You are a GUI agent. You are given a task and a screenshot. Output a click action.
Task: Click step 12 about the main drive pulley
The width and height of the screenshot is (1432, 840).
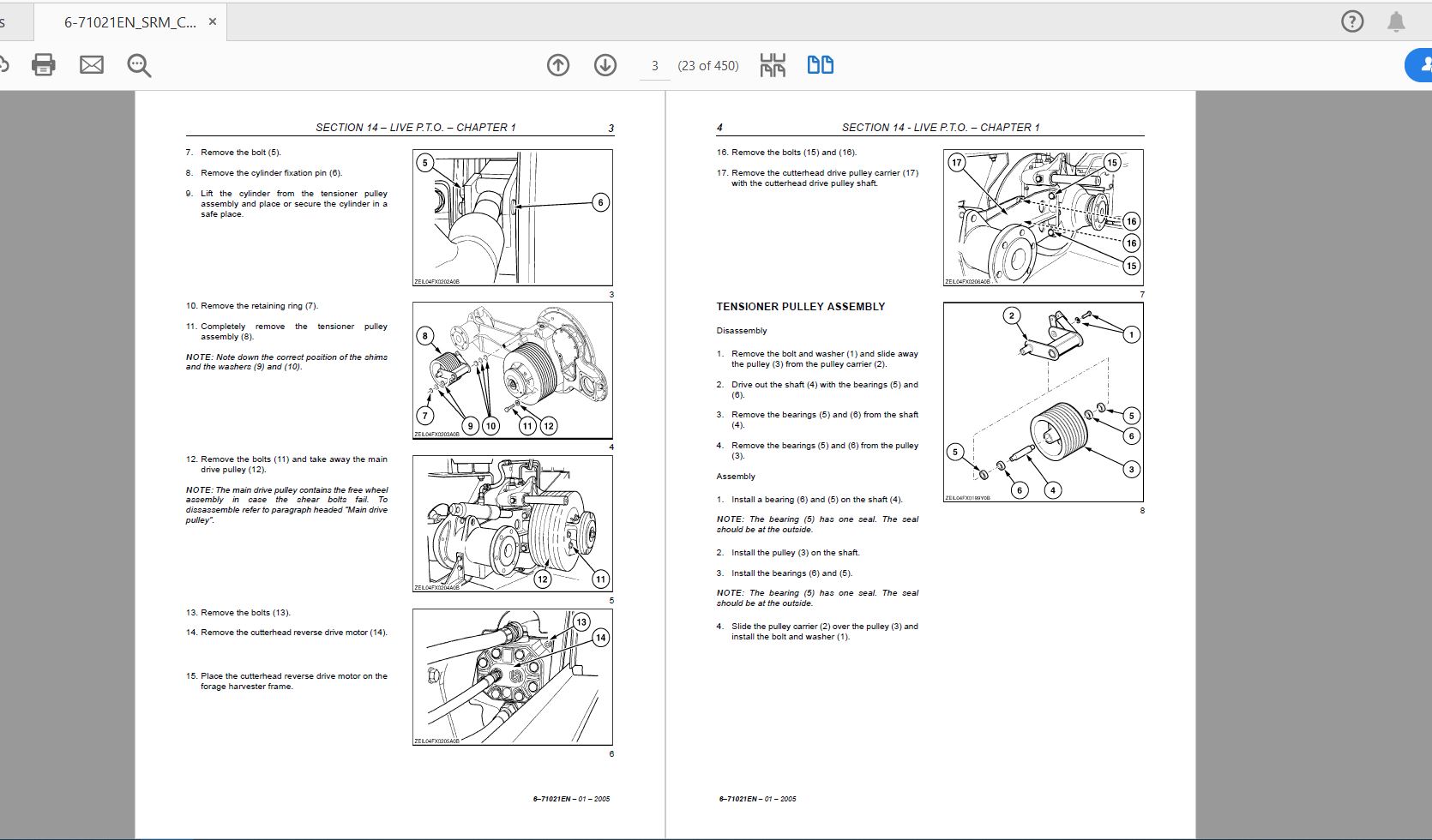pyautogui.click(x=286, y=465)
